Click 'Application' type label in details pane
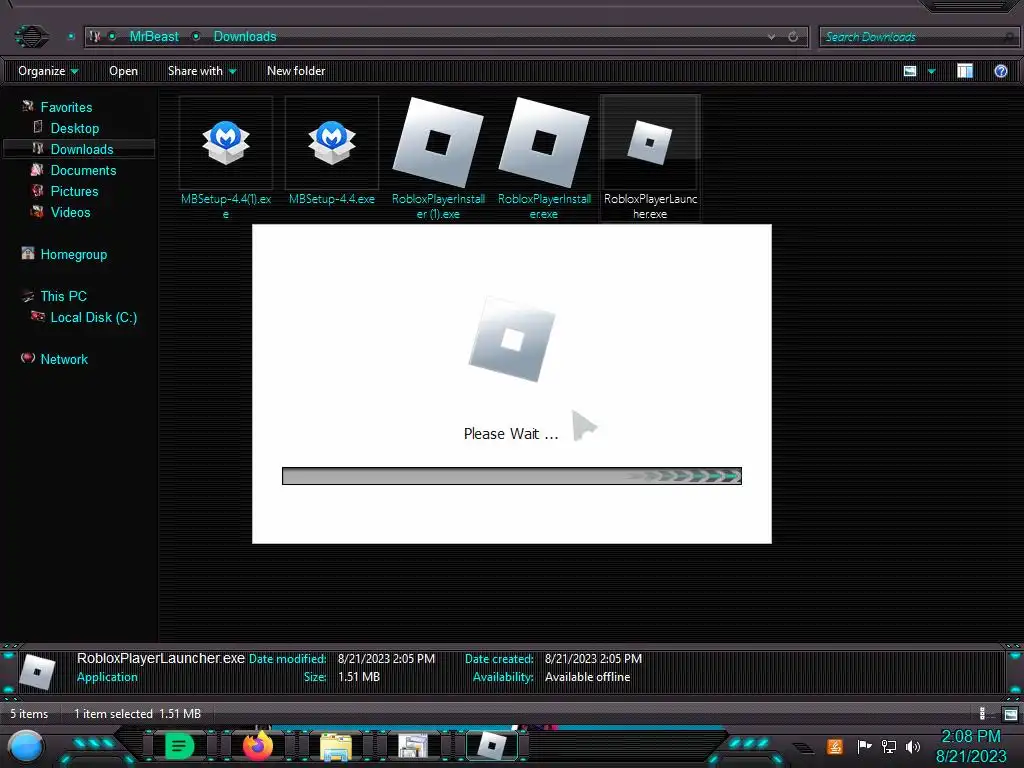Screen dimensions: 1024x768 107,677
